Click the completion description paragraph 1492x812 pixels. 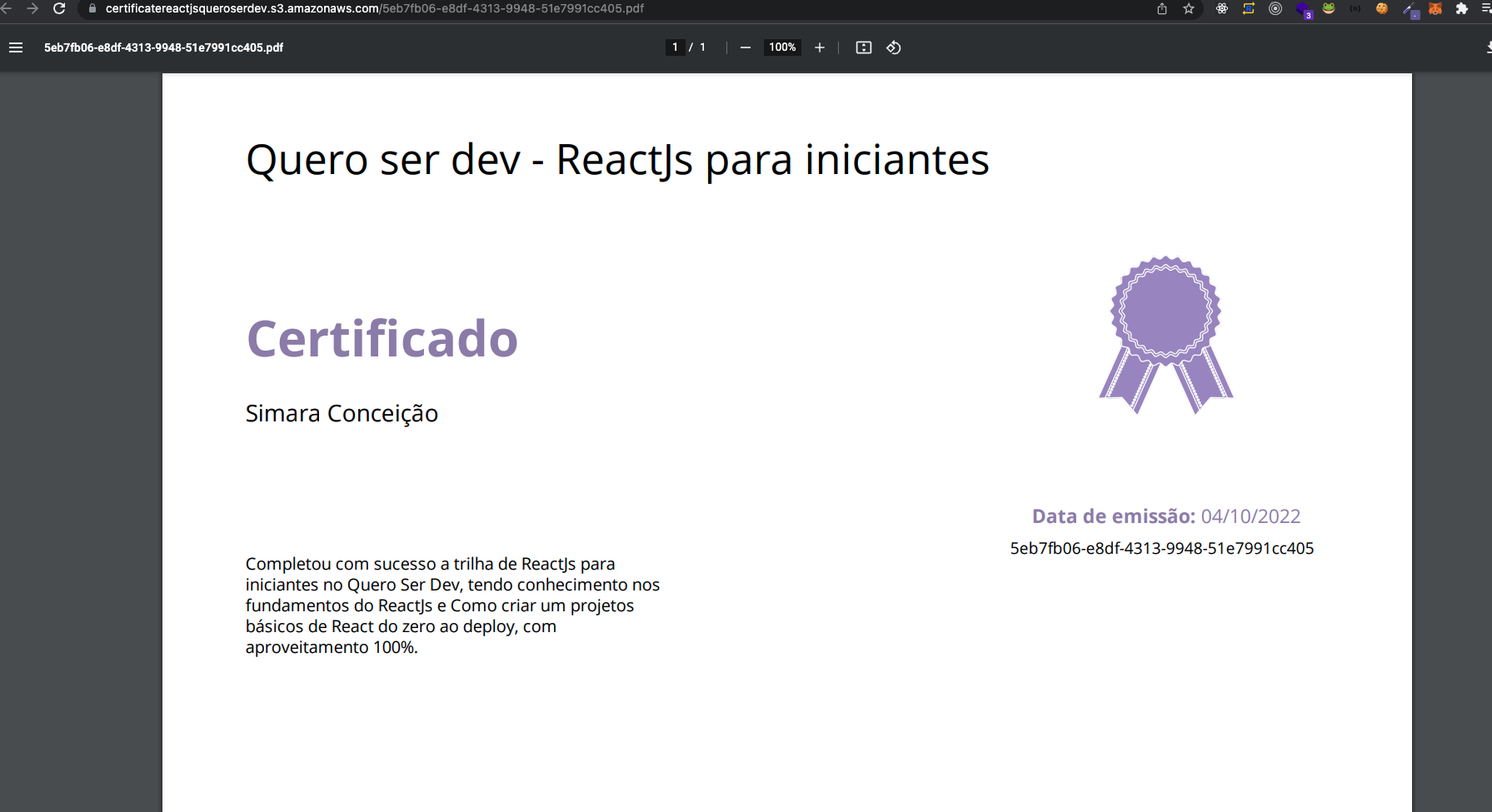(452, 605)
